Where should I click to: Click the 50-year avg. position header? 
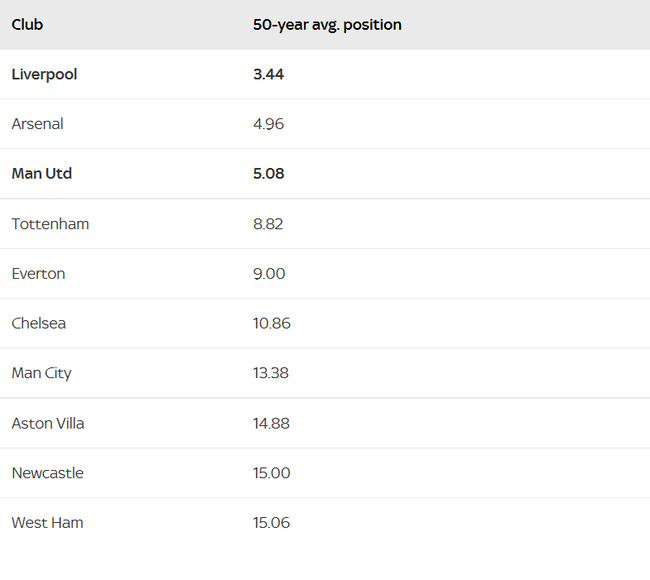[327, 25]
